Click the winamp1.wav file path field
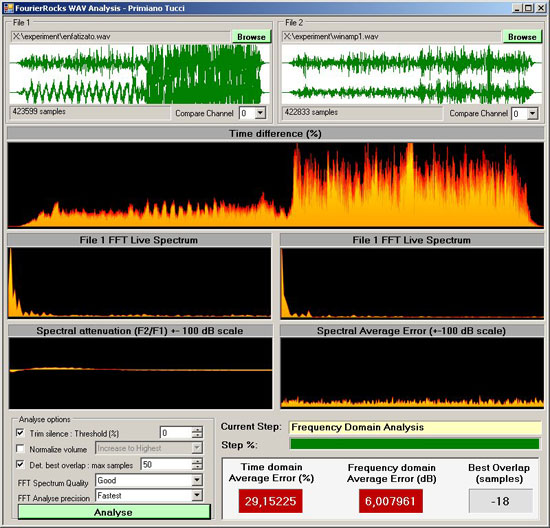This screenshot has width=550, height=528. click(391, 36)
